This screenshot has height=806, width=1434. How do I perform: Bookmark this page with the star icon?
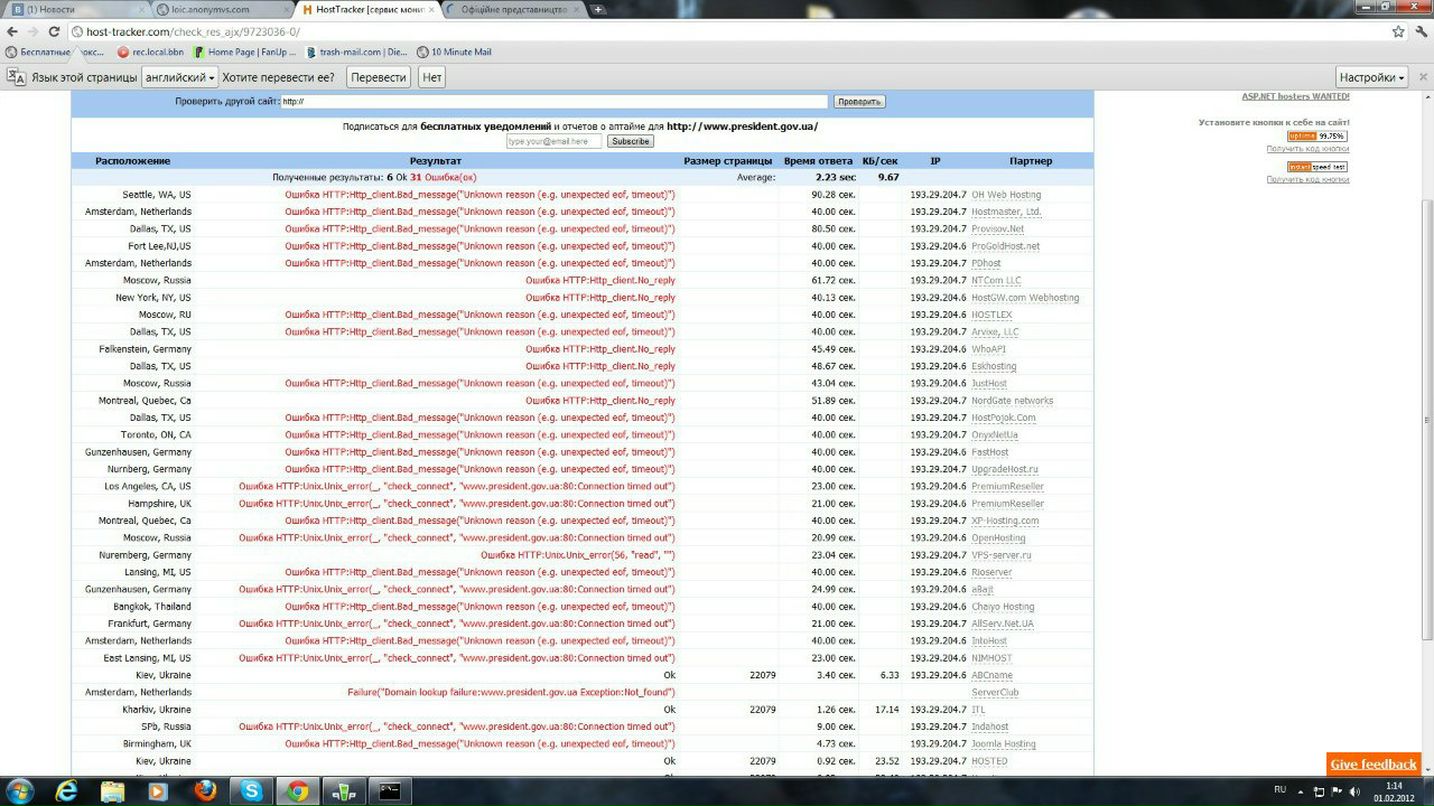[1398, 32]
